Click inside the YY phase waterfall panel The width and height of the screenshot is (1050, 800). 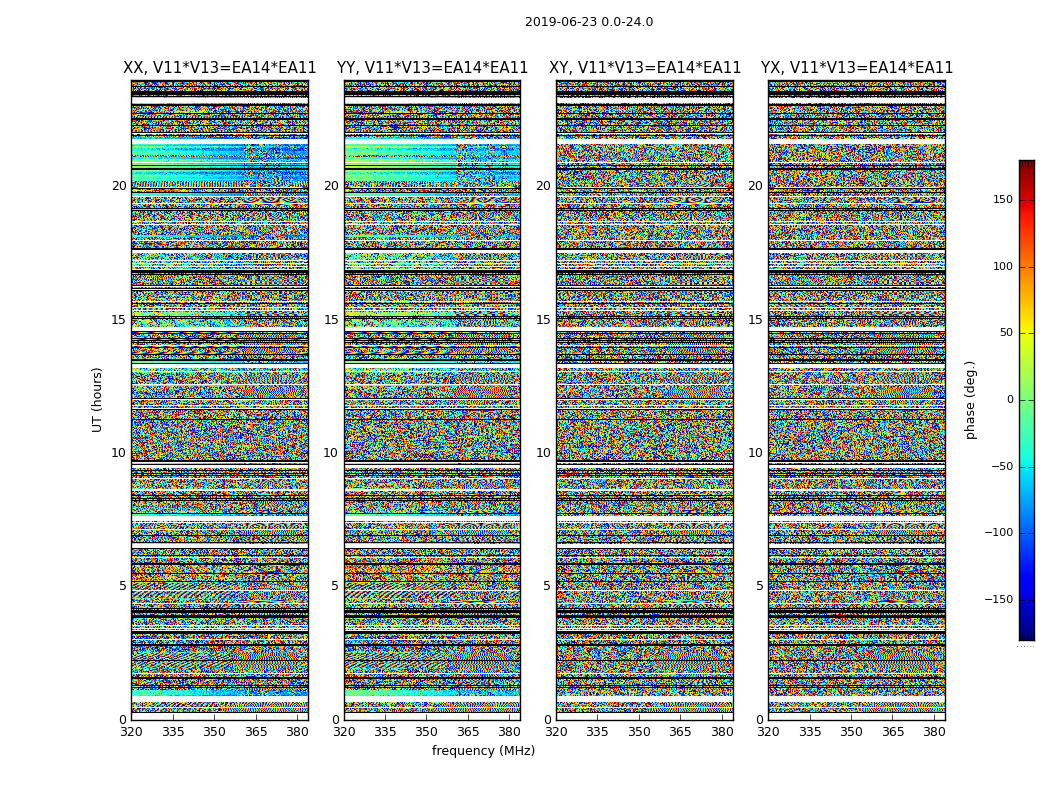click(432, 400)
